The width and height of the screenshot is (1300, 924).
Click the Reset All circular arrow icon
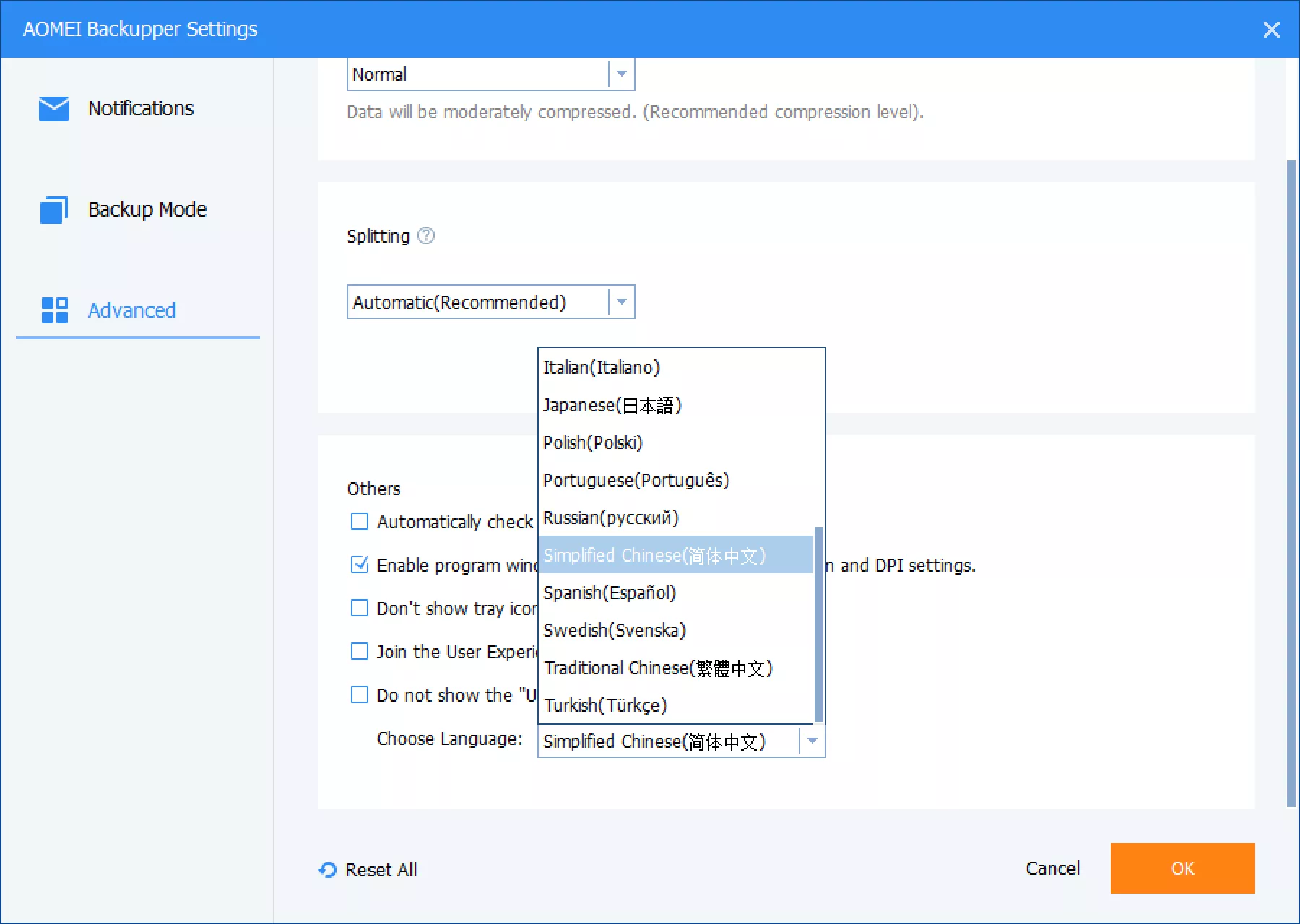(326, 871)
